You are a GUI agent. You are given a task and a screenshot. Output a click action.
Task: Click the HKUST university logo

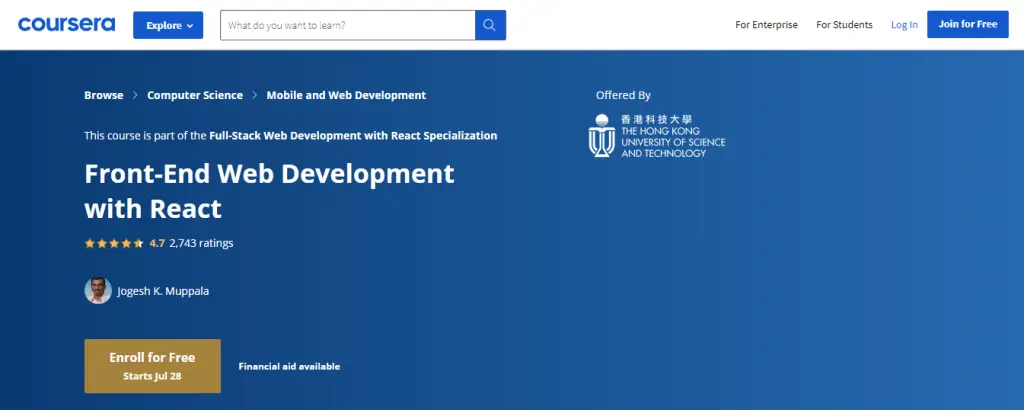point(657,136)
